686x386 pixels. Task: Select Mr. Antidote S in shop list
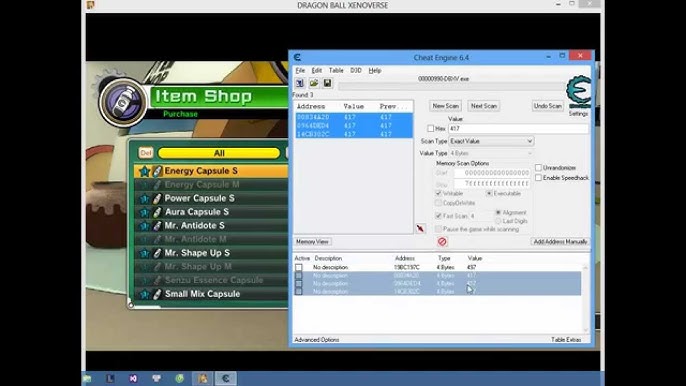click(x=211, y=226)
